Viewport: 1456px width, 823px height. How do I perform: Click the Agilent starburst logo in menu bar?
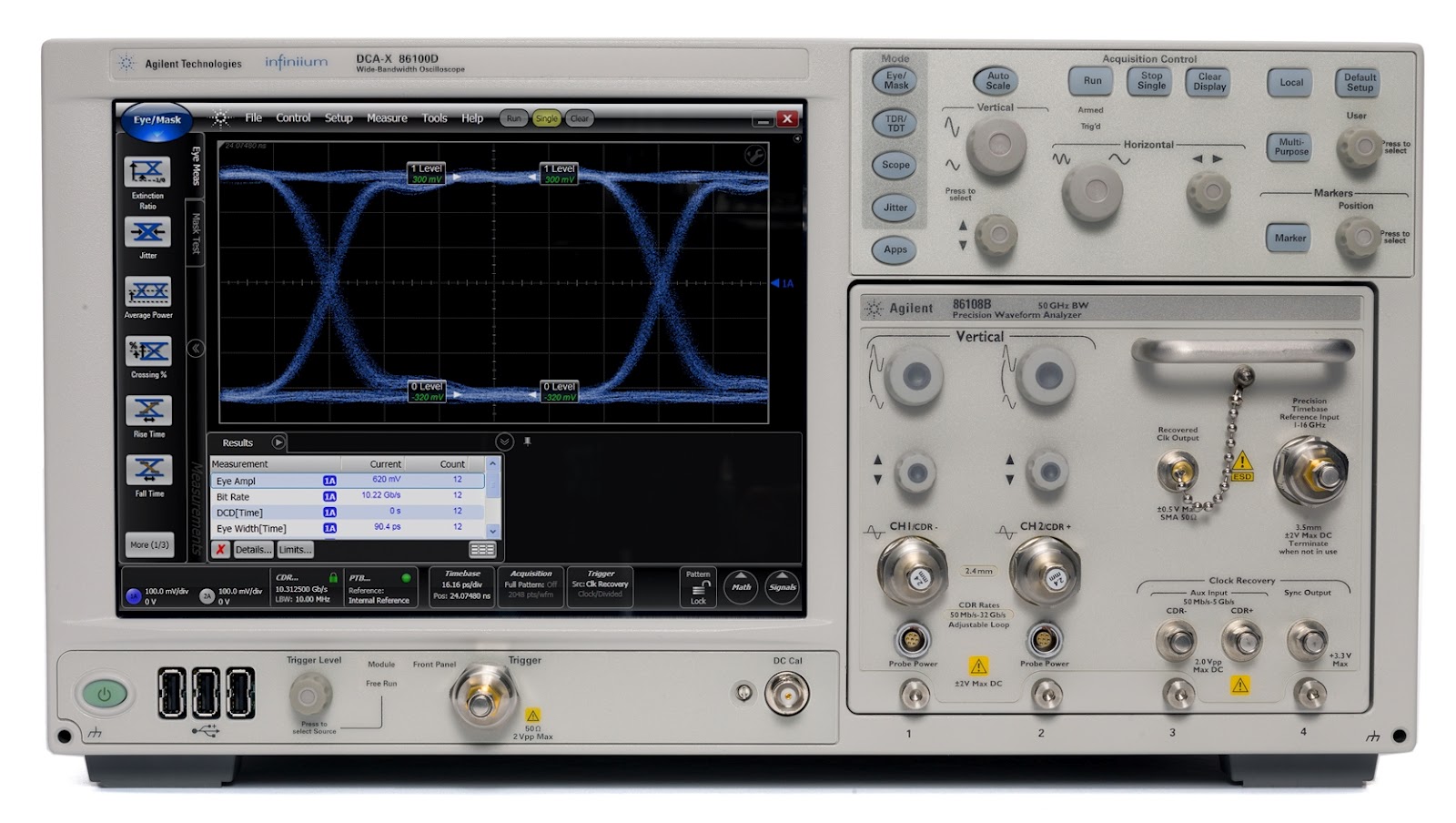point(219,118)
